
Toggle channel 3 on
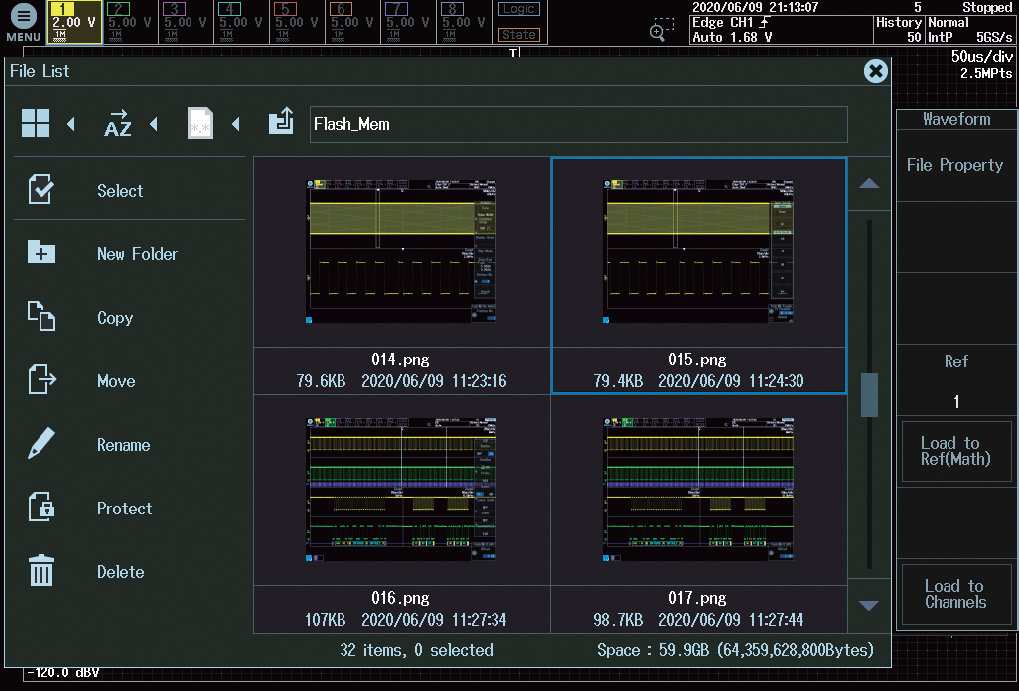pos(186,22)
